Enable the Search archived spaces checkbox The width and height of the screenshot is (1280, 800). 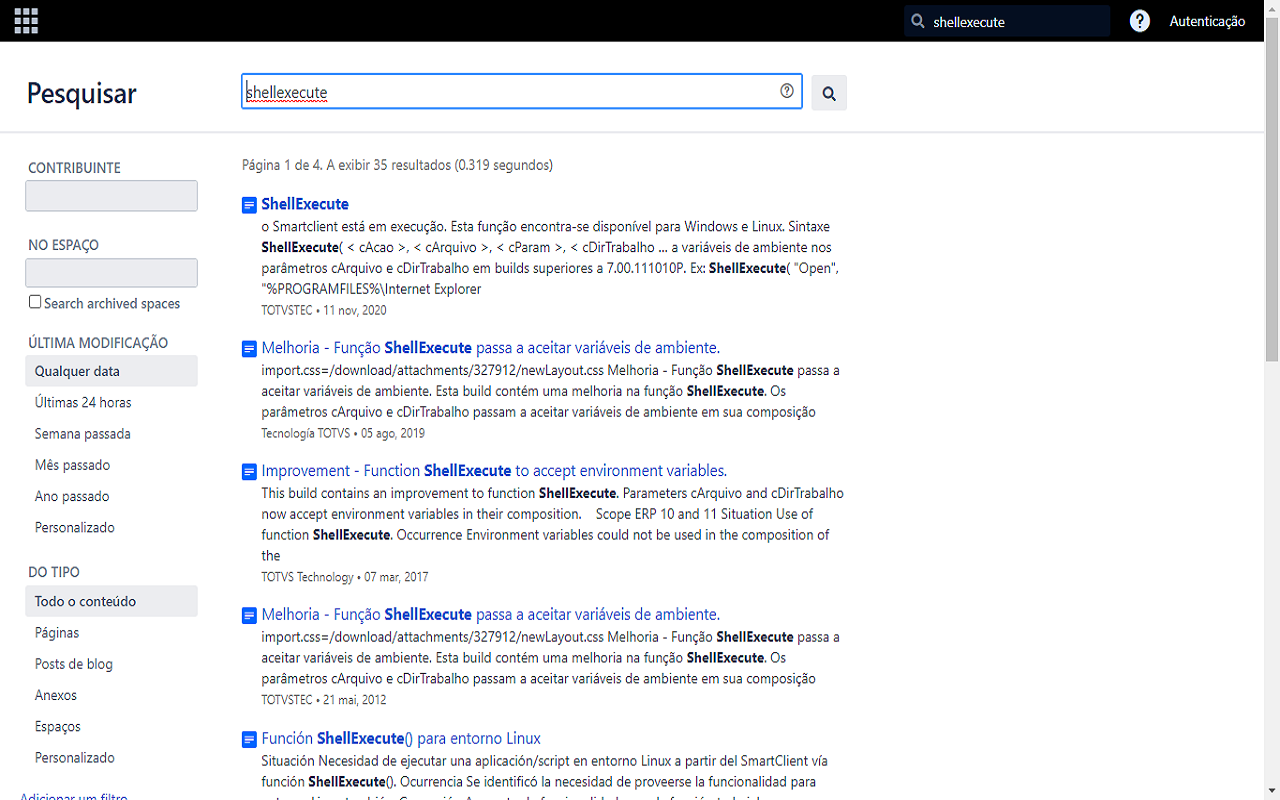[34, 301]
